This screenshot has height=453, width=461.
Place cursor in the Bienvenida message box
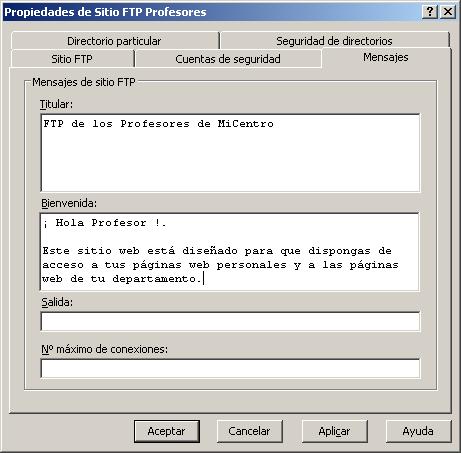(x=230, y=252)
